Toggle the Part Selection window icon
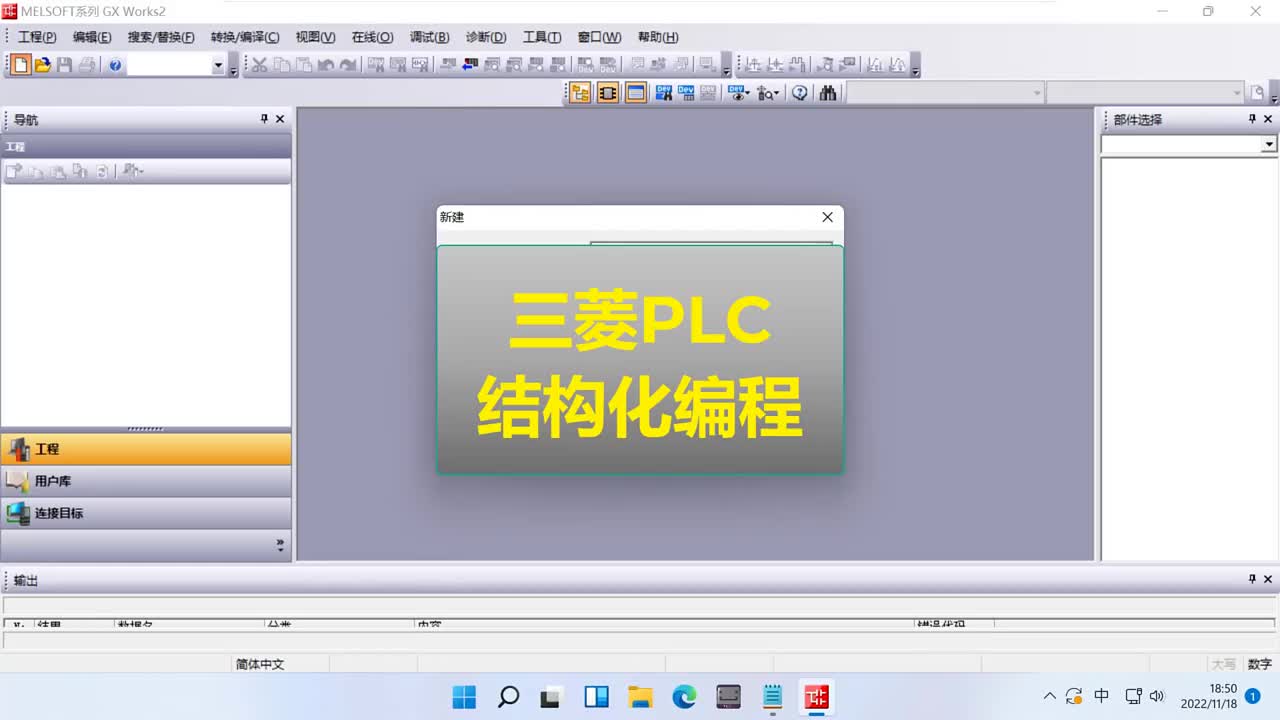This screenshot has height=720, width=1280. click(608, 93)
